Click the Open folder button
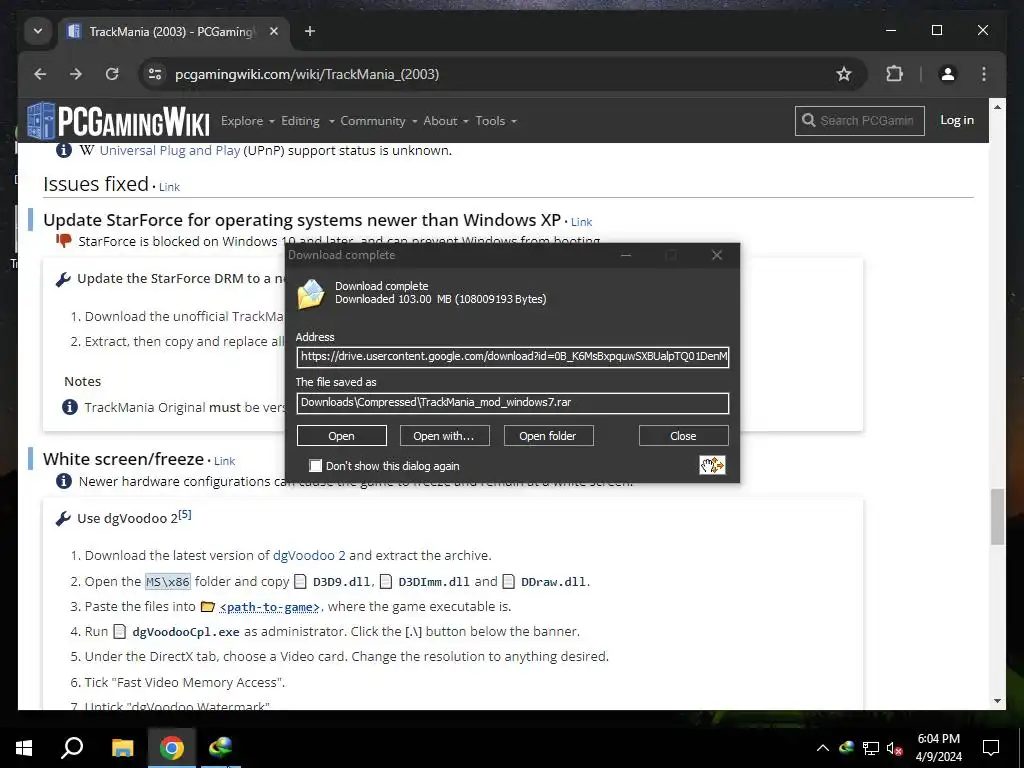1024x768 pixels. pyautogui.click(x=548, y=436)
